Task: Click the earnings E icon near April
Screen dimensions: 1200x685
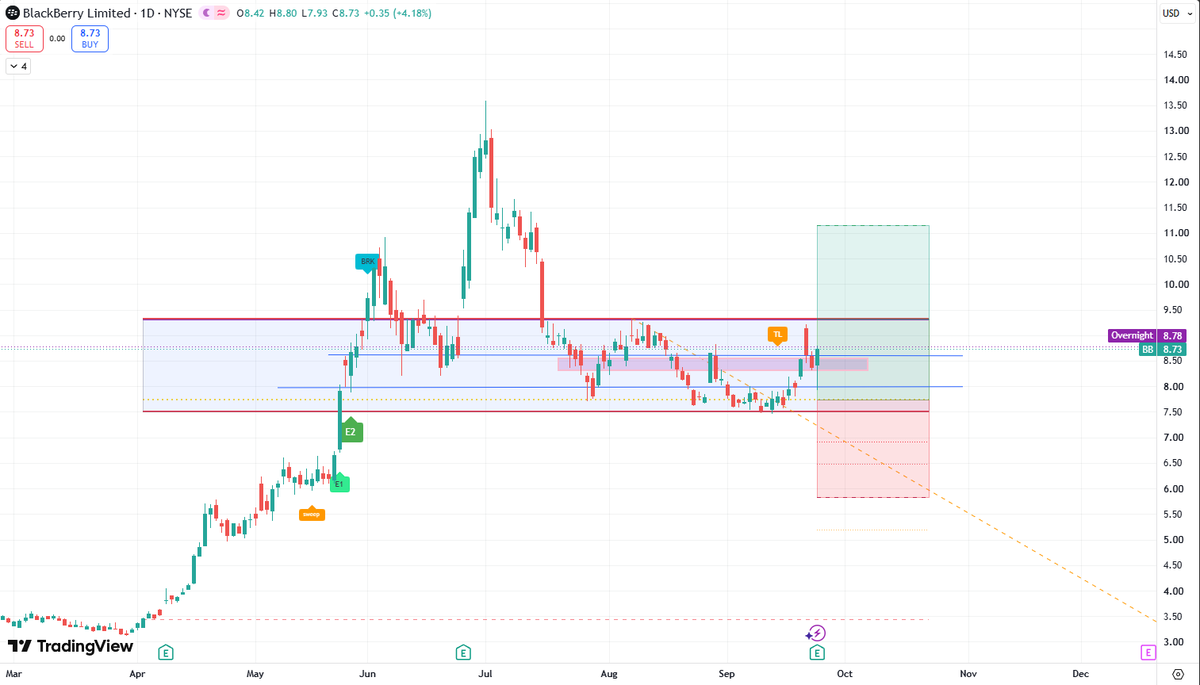Action: click(x=166, y=653)
